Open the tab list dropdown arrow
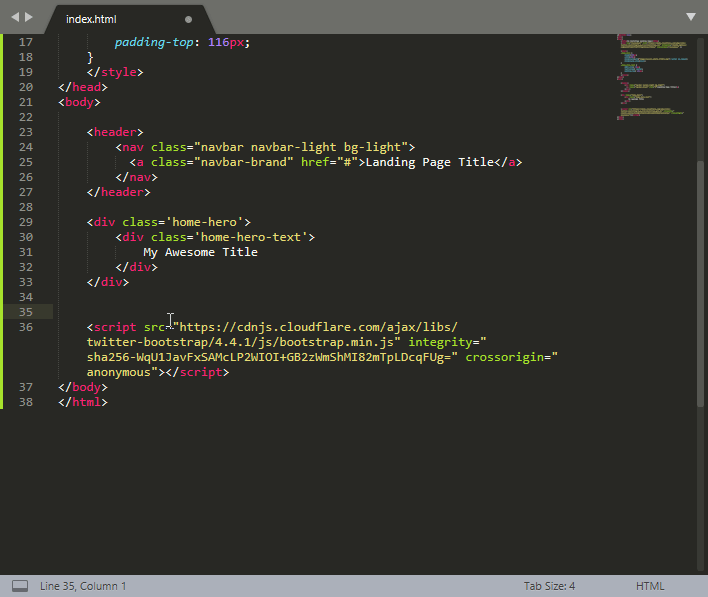 690,17
